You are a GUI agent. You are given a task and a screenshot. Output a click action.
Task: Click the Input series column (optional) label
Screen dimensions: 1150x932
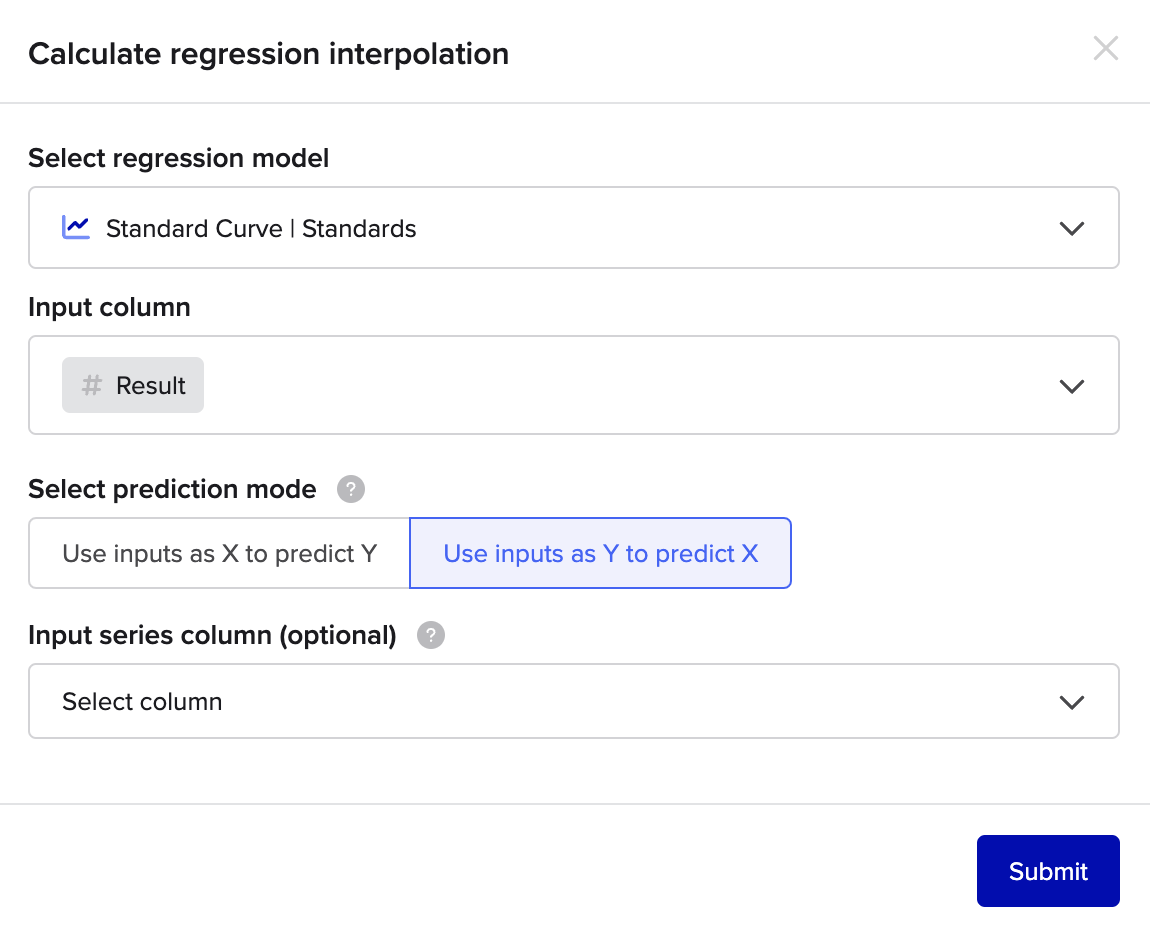[212, 635]
